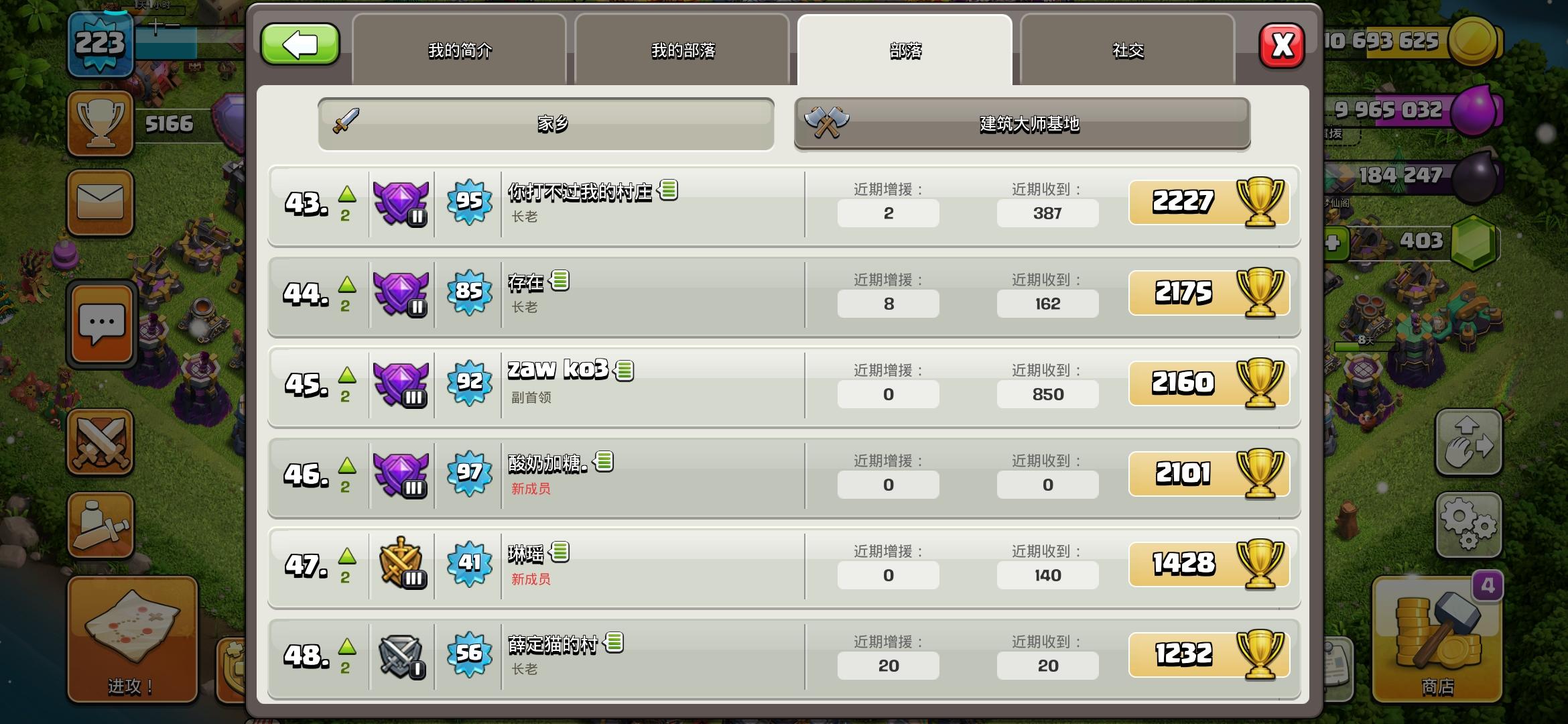Select member row 酸奶加糖.

pos(784,476)
